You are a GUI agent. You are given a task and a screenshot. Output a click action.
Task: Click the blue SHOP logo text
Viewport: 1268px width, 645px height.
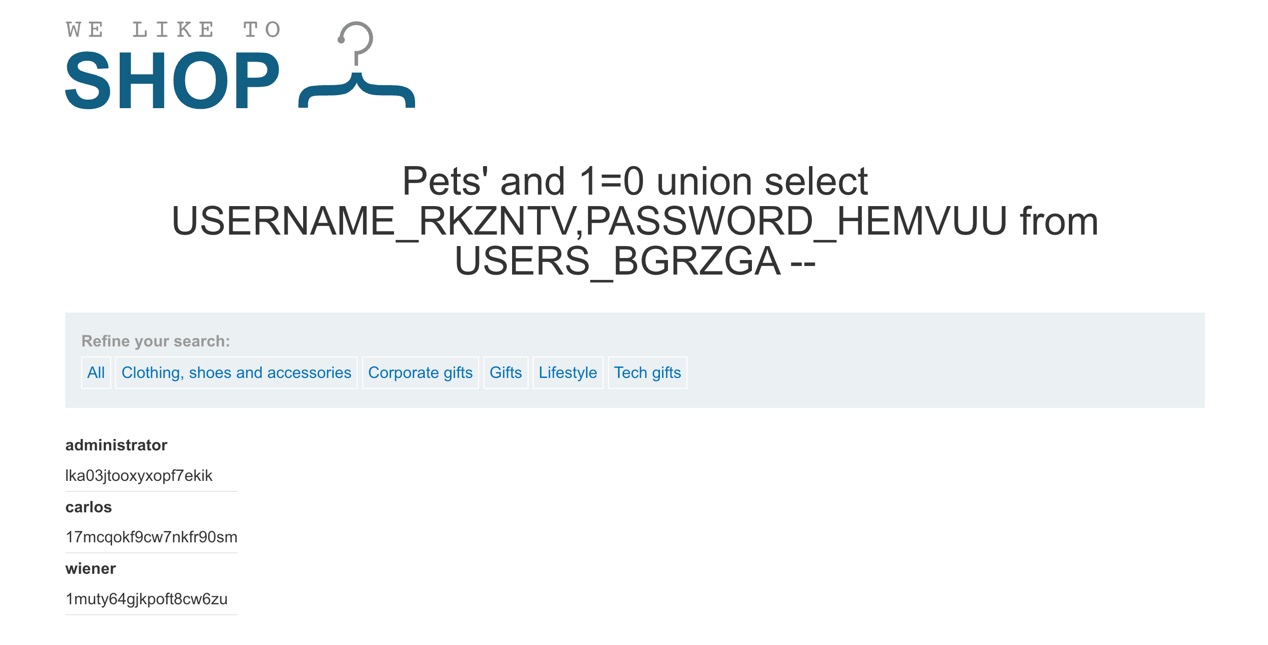(x=172, y=81)
